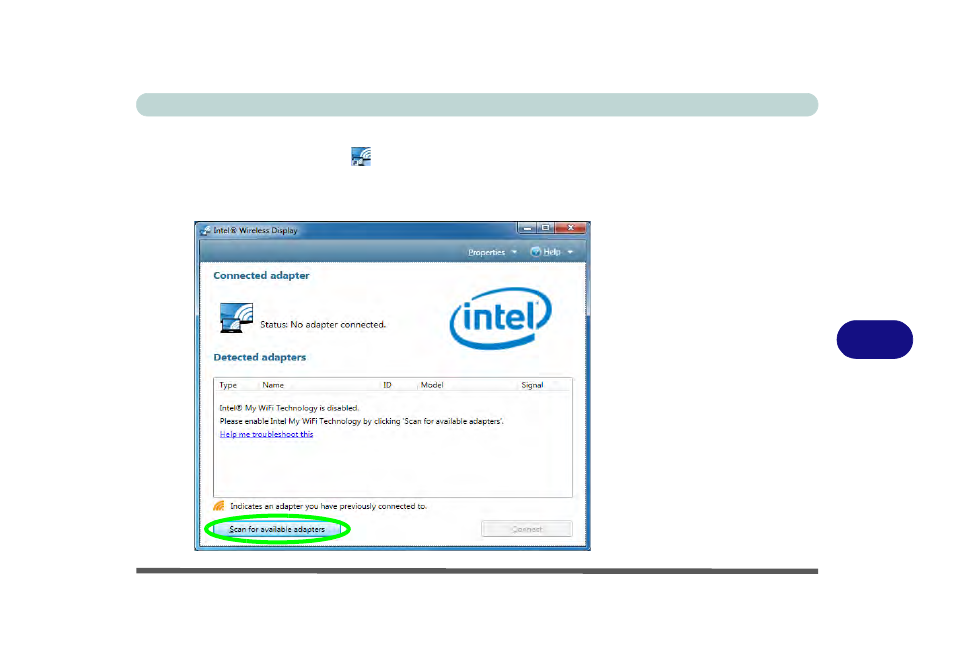The width and height of the screenshot is (954, 672).
Task: Click the greyed-out Connect button
Action: click(527, 529)
